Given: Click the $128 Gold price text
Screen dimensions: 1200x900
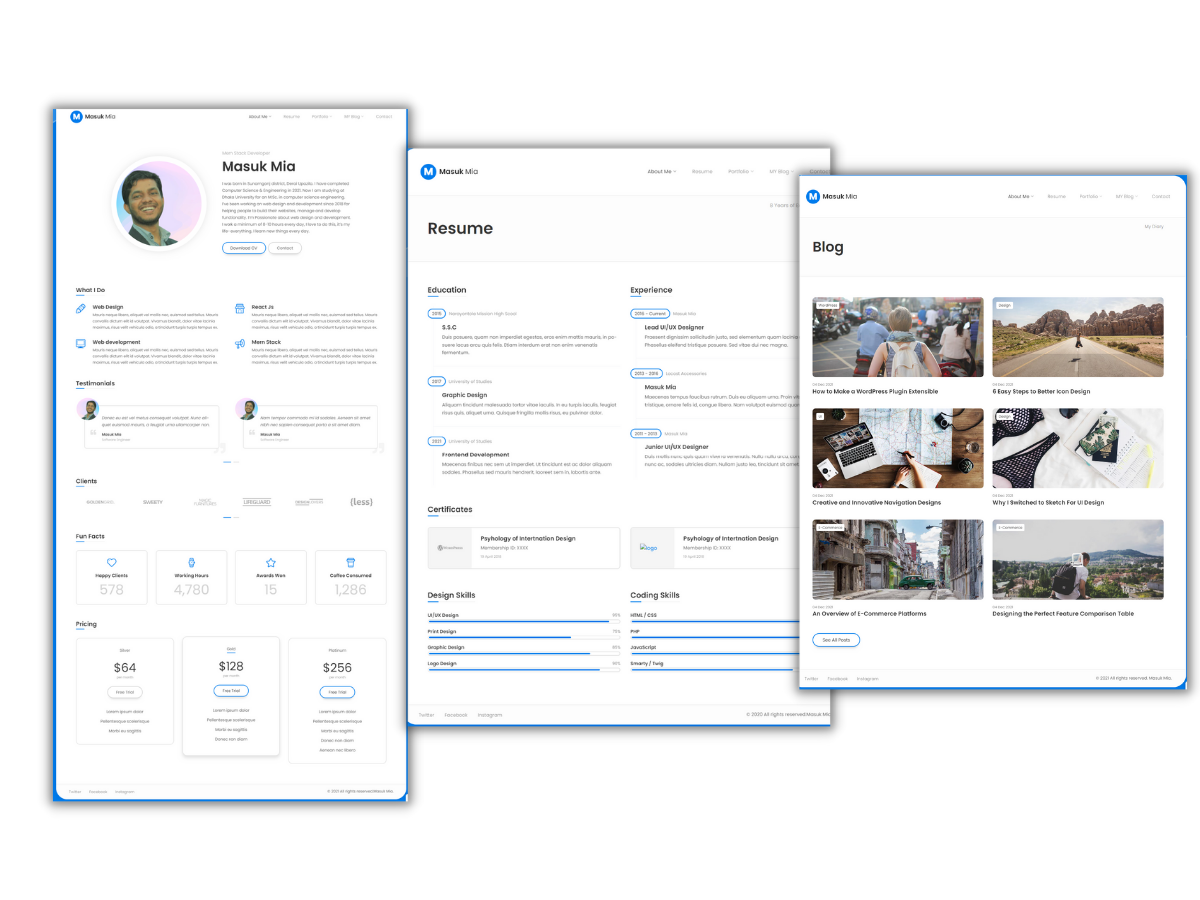Looking at the screenshot, I should (x=231, y=666).
